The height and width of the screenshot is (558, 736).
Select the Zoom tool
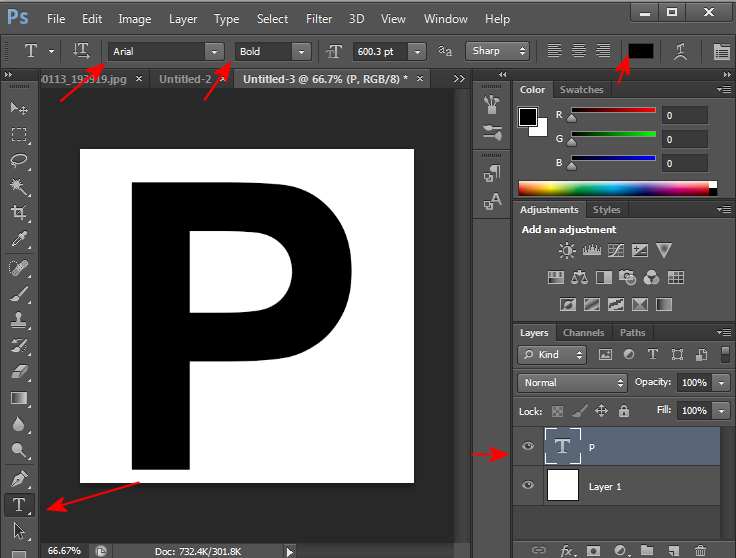point(19,451)
